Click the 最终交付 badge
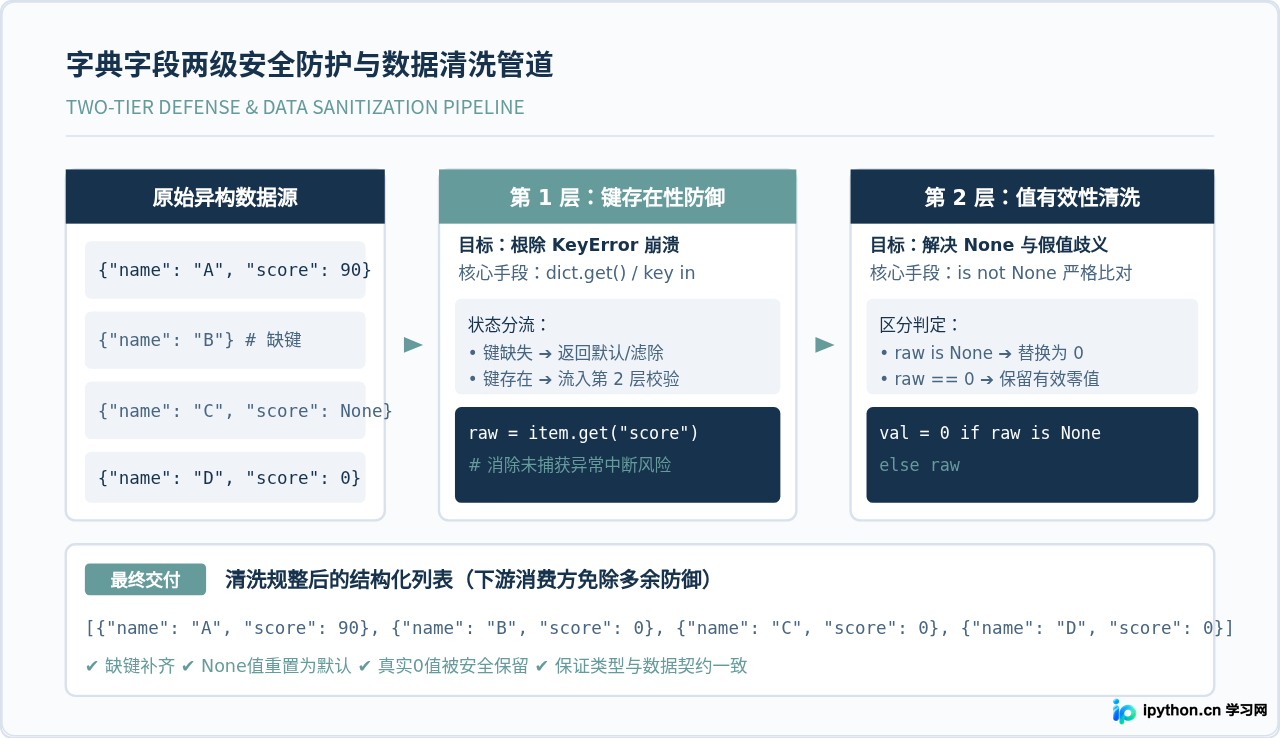1280x738 pixels. tap(145, 580)
